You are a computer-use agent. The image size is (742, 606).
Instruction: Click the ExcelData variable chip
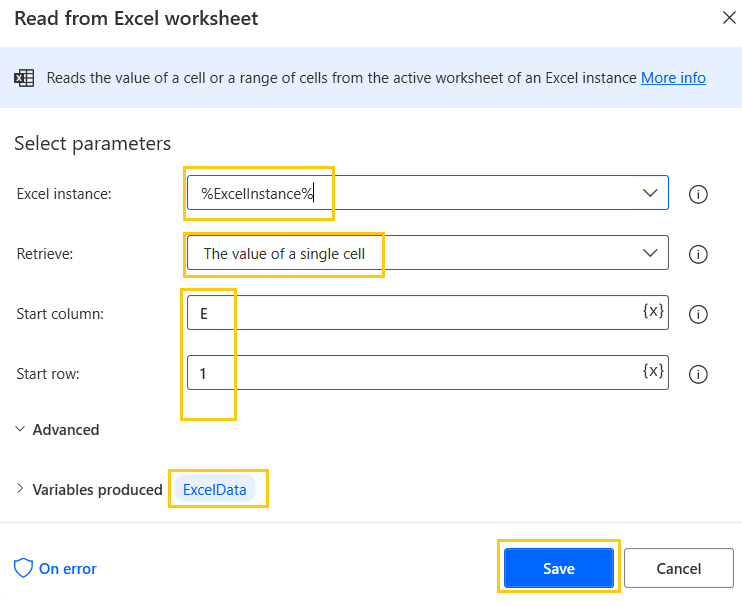(215, 490)
